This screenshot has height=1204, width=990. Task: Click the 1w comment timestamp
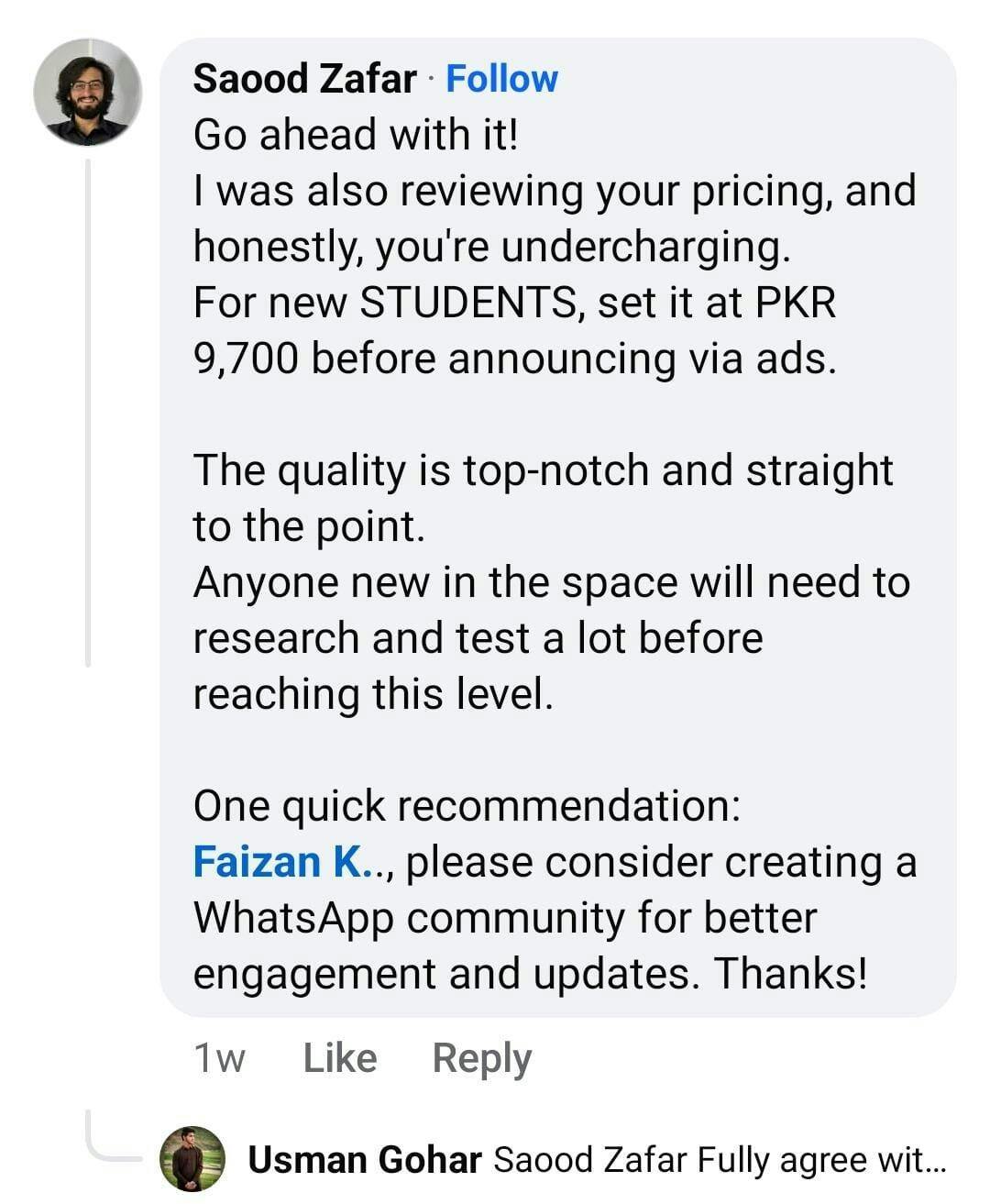(x=219, y=1058)
